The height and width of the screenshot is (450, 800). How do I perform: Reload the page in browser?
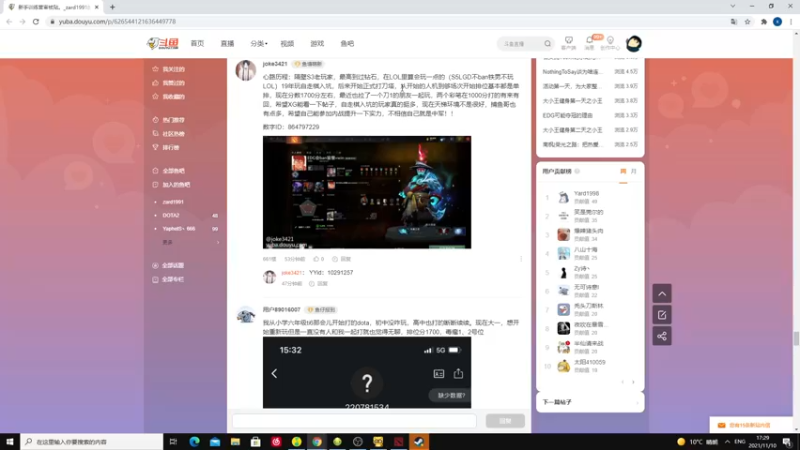36,21
